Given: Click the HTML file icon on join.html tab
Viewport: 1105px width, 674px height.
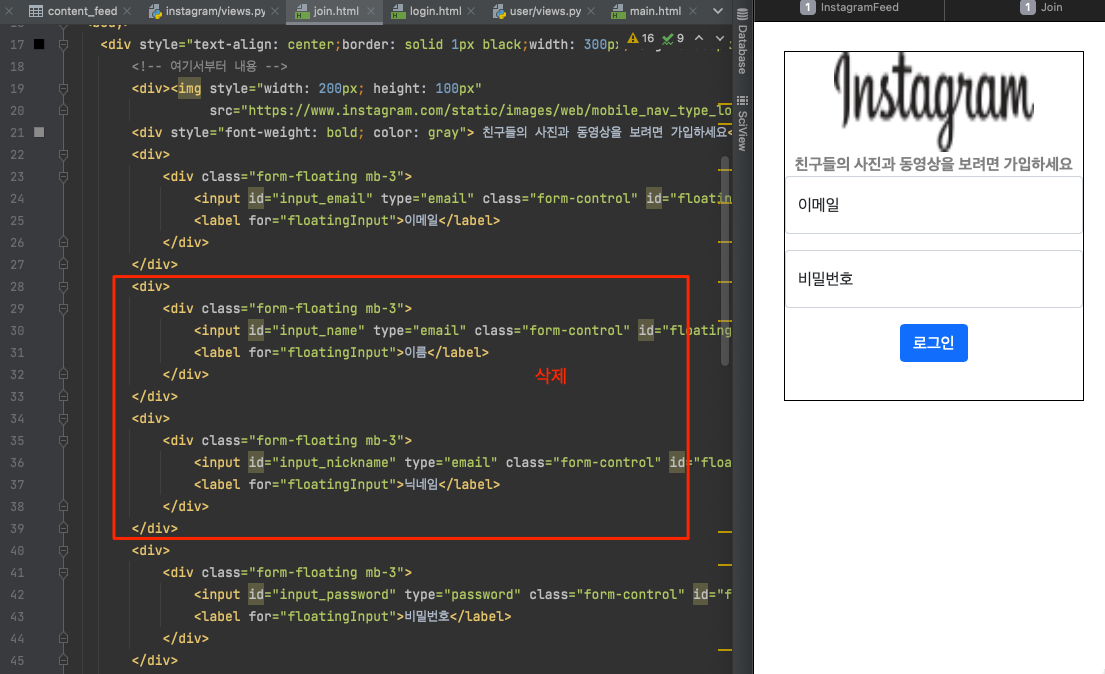Looking at the screenshot, I should pyautogui.click(x=302, y=11).
